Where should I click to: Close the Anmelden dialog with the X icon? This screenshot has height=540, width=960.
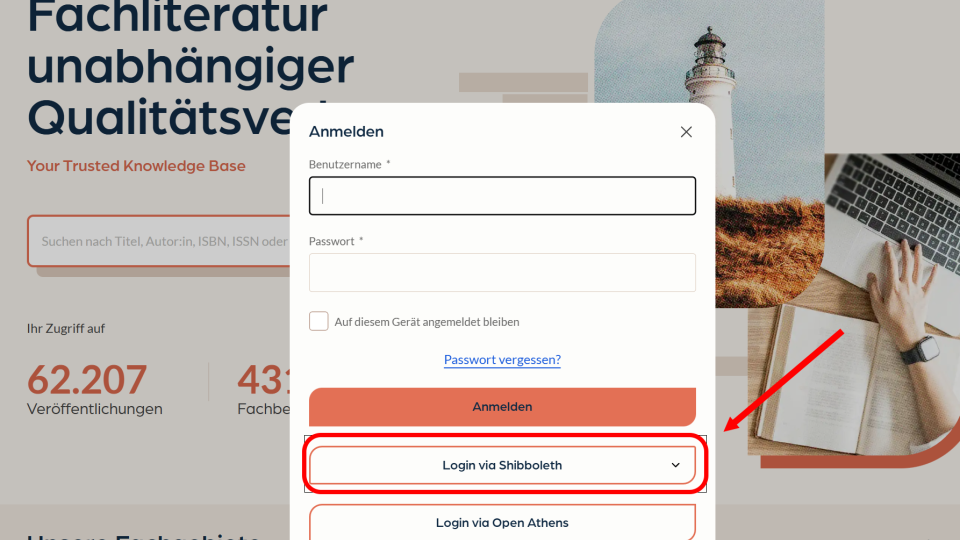(x=686, y=132)
